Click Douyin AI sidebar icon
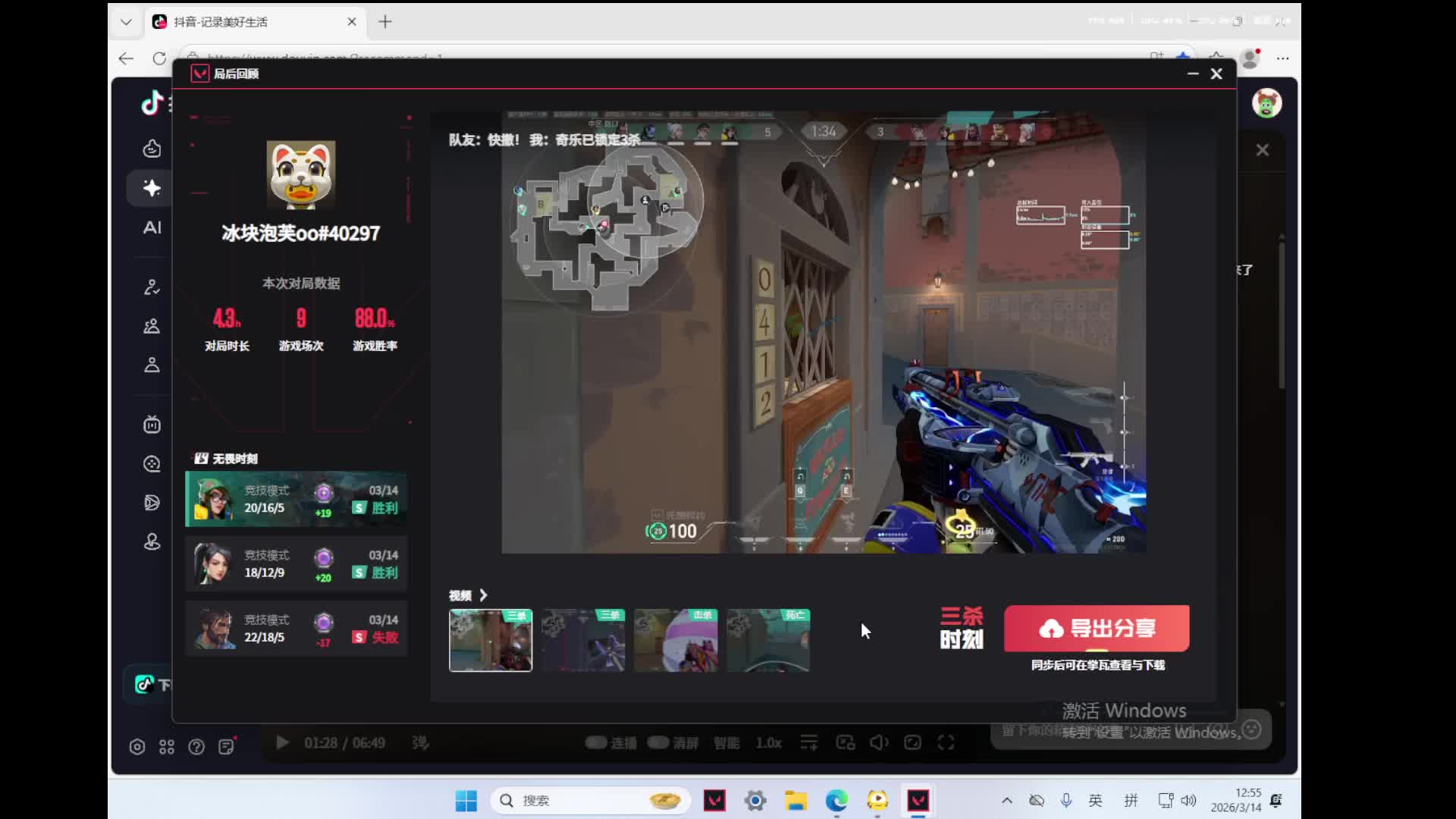1456x819 pixels. pyautogui.click(x=152, y=227)
